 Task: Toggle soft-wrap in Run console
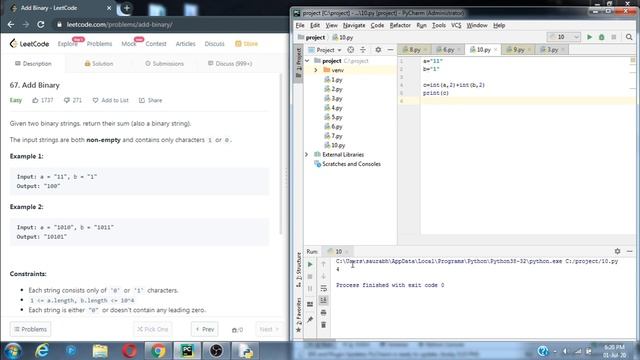point(323,289)
